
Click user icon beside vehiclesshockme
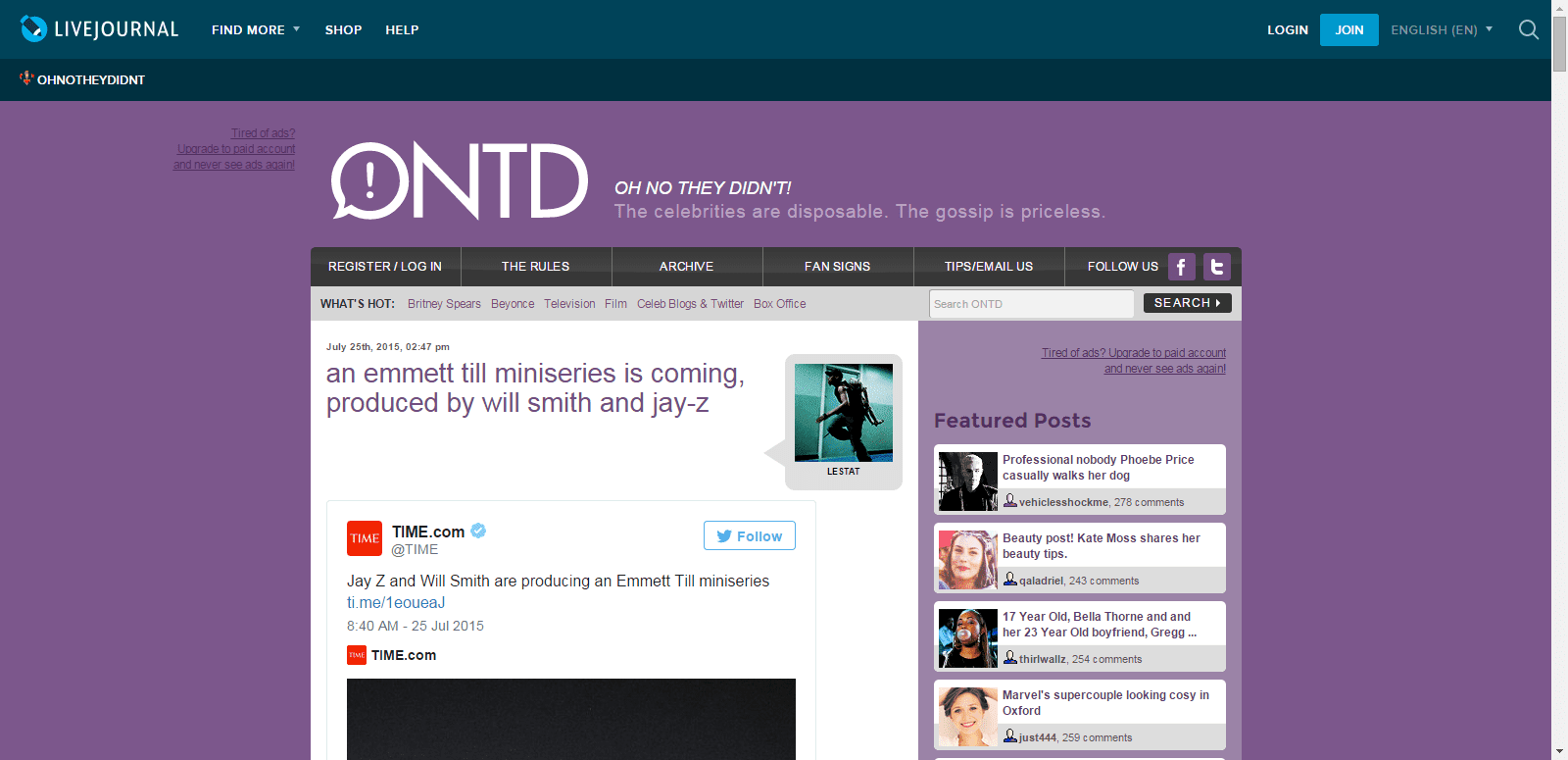(1009, 501)
